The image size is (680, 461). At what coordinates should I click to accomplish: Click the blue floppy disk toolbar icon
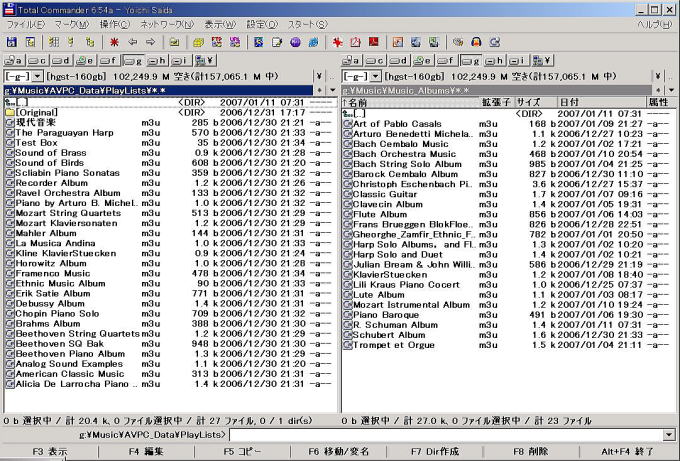(x=12, y=42)
